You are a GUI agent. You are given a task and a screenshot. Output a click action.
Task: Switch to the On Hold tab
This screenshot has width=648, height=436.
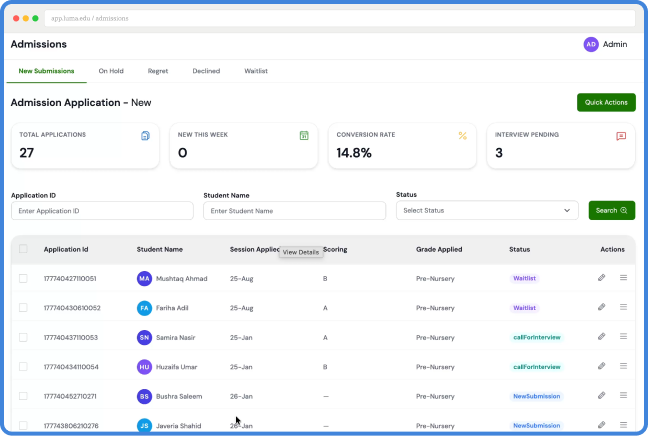pos(111,71)
